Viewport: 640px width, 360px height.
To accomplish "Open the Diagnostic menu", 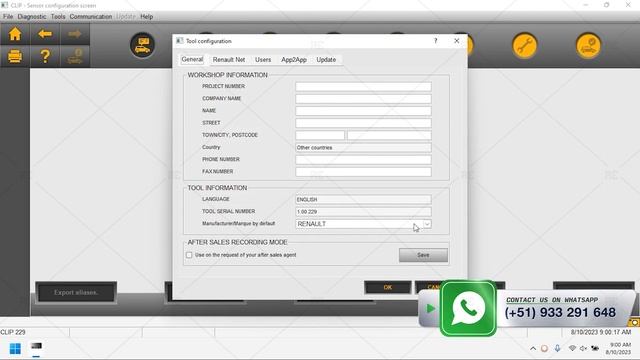I will click(x=32, y=17).
